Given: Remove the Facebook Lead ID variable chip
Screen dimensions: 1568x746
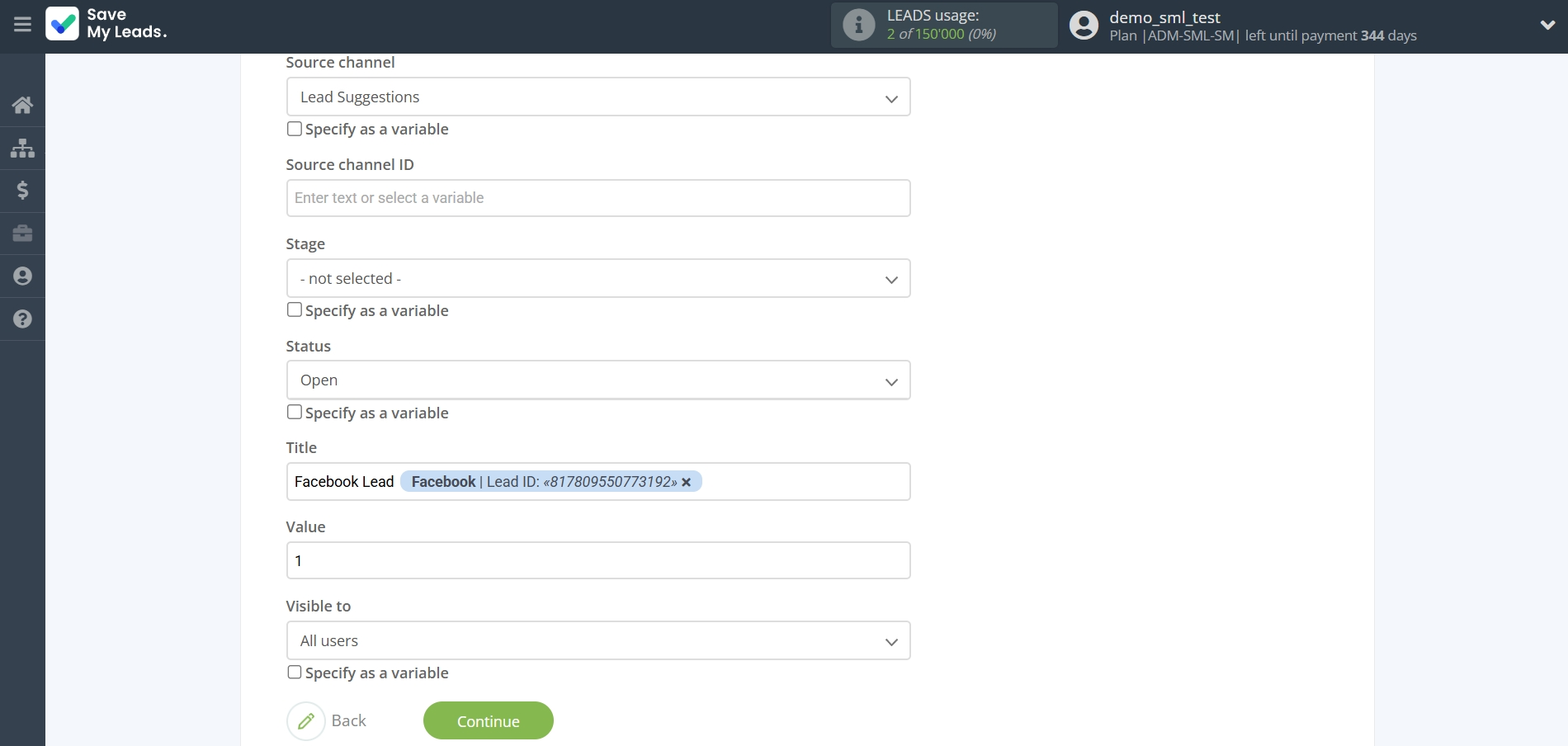Looking at the screenshot, I should (x=687, y=482).
